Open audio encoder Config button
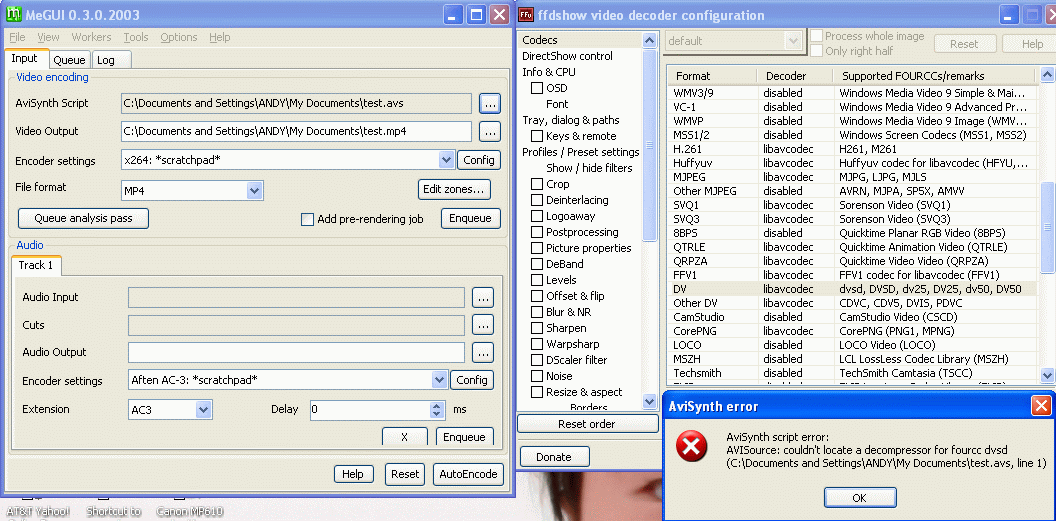The image size is (1056, 521). pyautogui.click(x=471, y=380)
